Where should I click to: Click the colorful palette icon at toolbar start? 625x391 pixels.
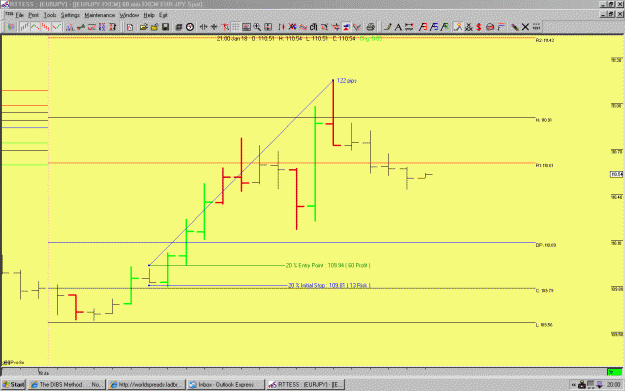point(10,27)
